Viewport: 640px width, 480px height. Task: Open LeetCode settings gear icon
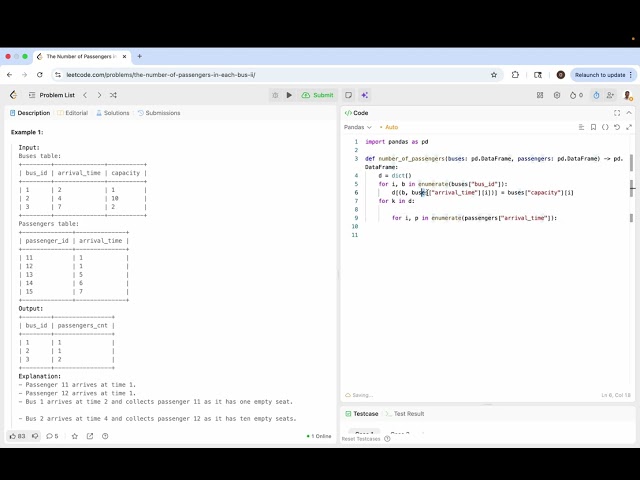pyautogui.click(x=557, y=95)
